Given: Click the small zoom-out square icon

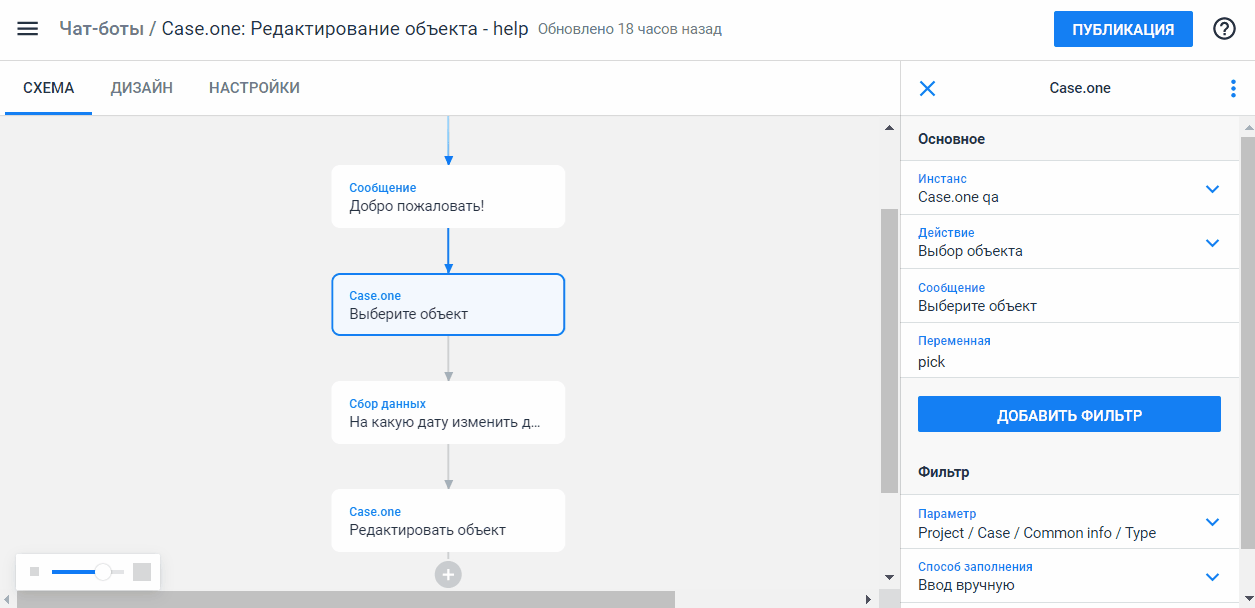Looking at the screenshot, I should coord(34,572).
